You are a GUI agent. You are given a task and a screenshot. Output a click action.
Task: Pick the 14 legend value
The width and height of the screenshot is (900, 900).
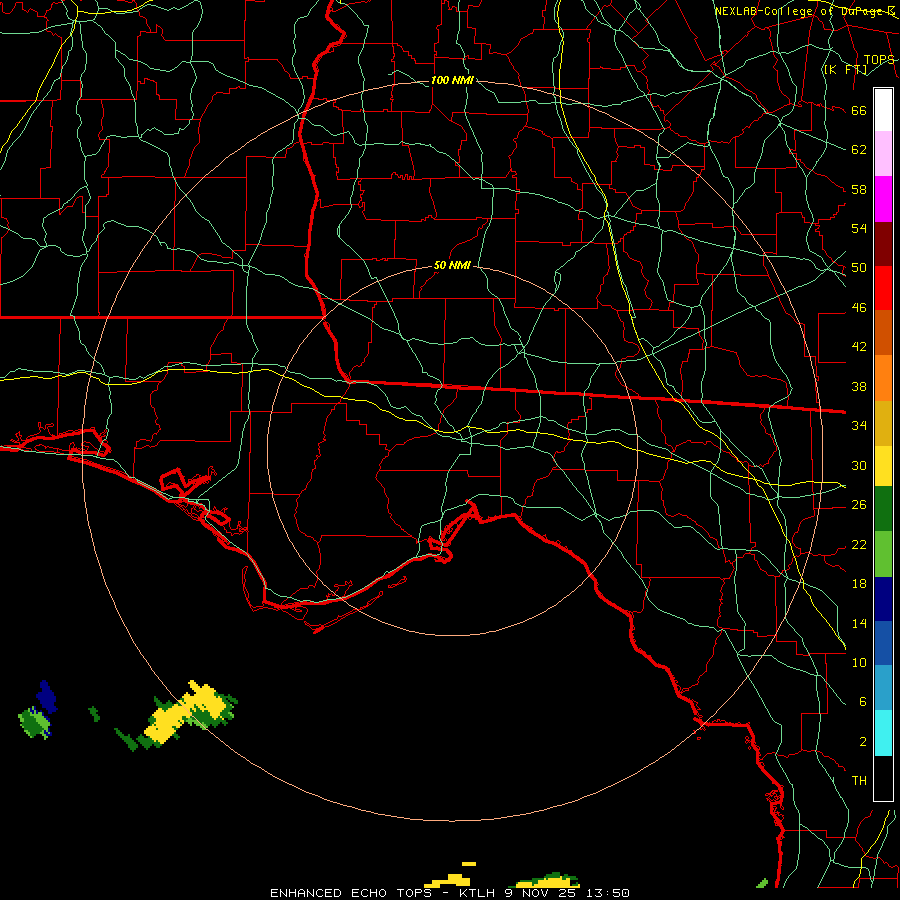point(859,623)
